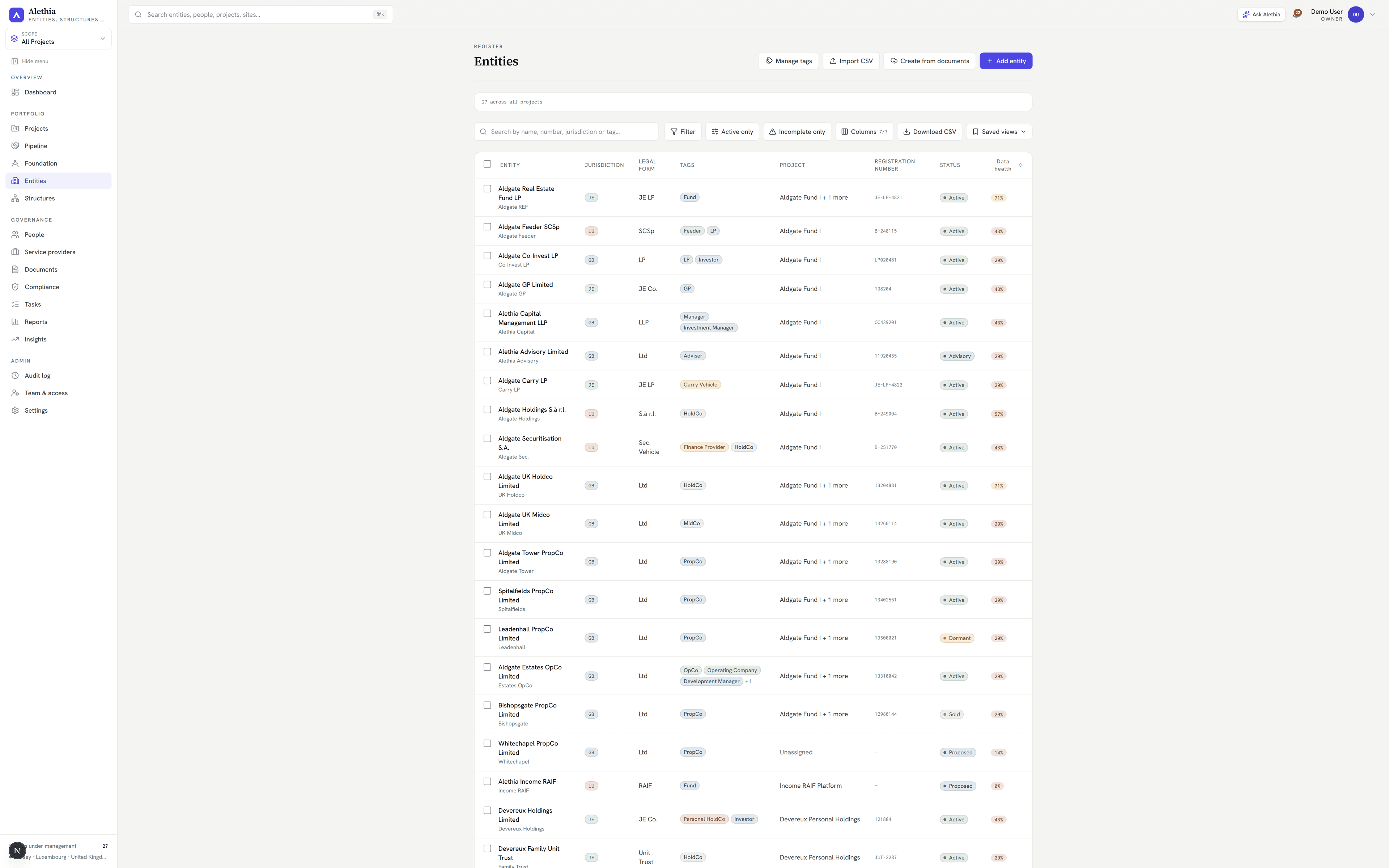Open Aldgate Holdings S.à r.l. entity link

click(531, 410)
